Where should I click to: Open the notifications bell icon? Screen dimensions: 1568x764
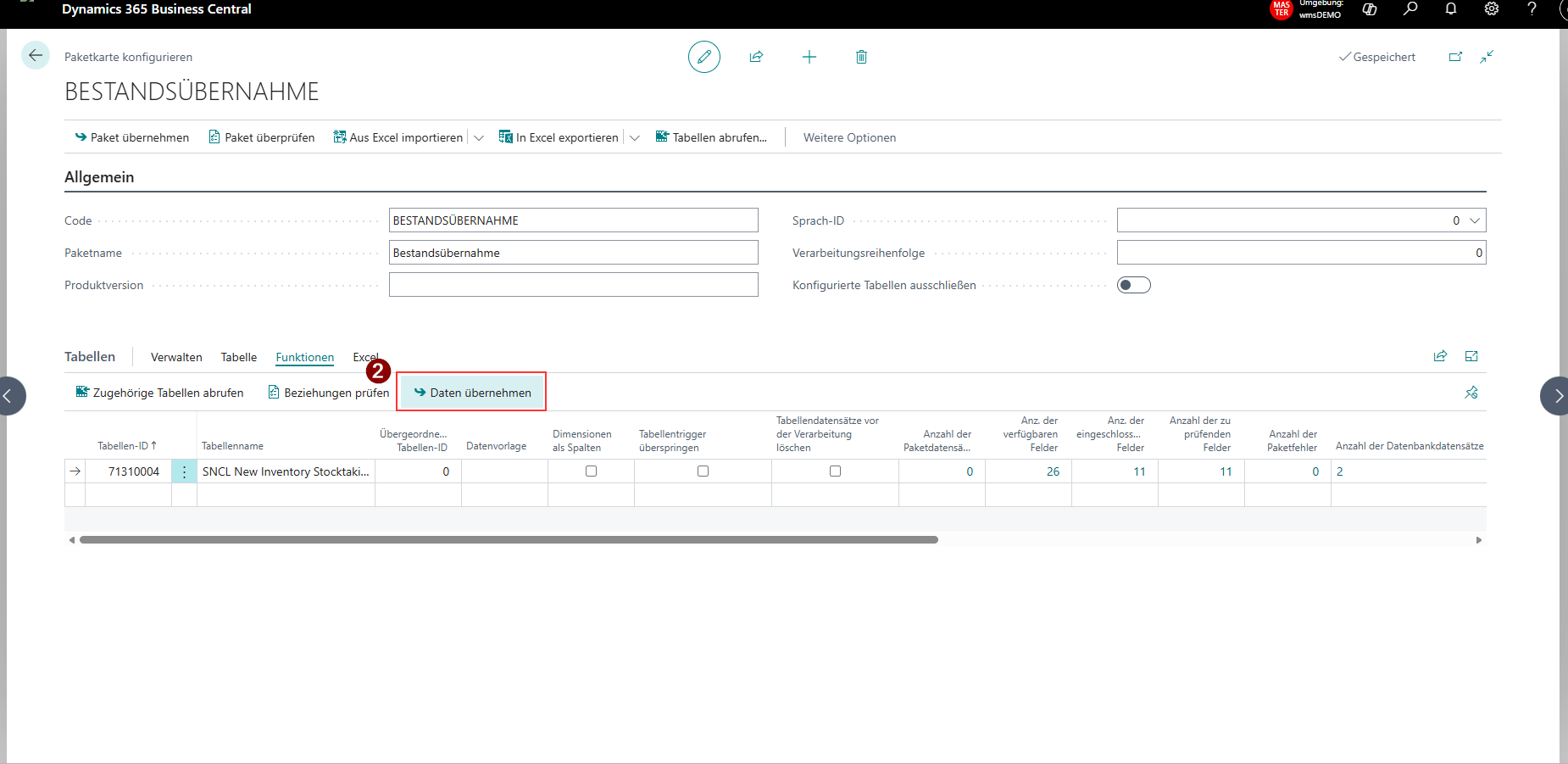[x=1451, y=9]
